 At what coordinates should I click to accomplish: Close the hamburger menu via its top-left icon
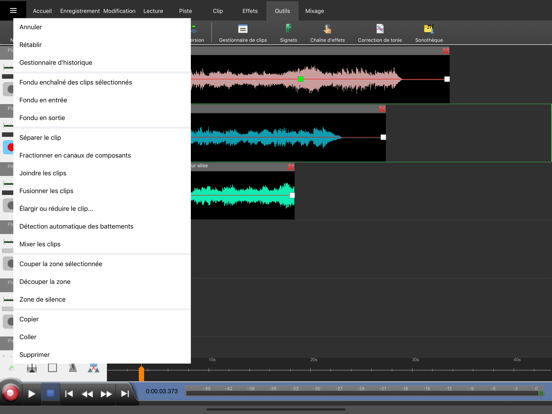13,10
